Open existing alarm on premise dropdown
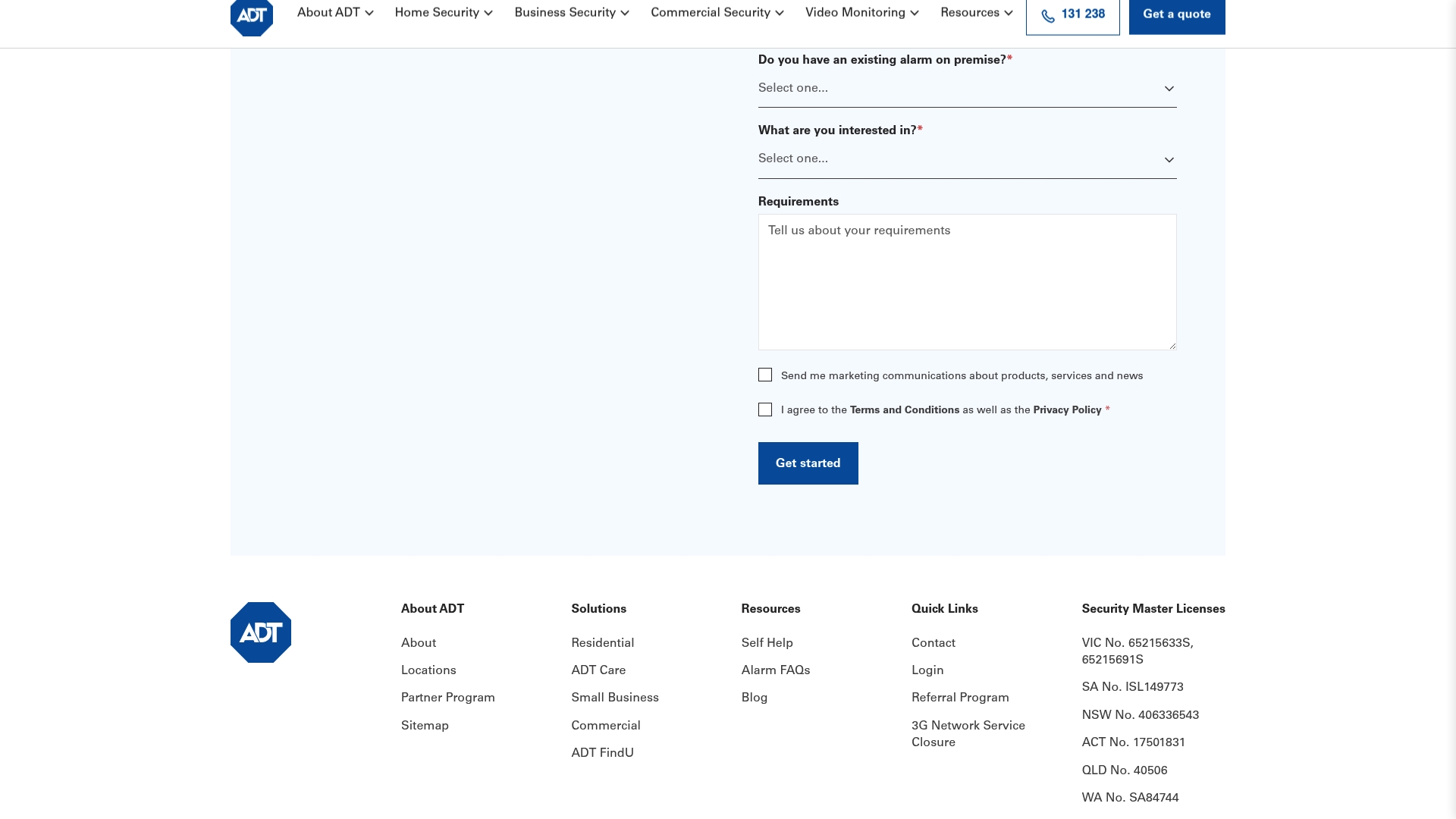 pos(968,89)
